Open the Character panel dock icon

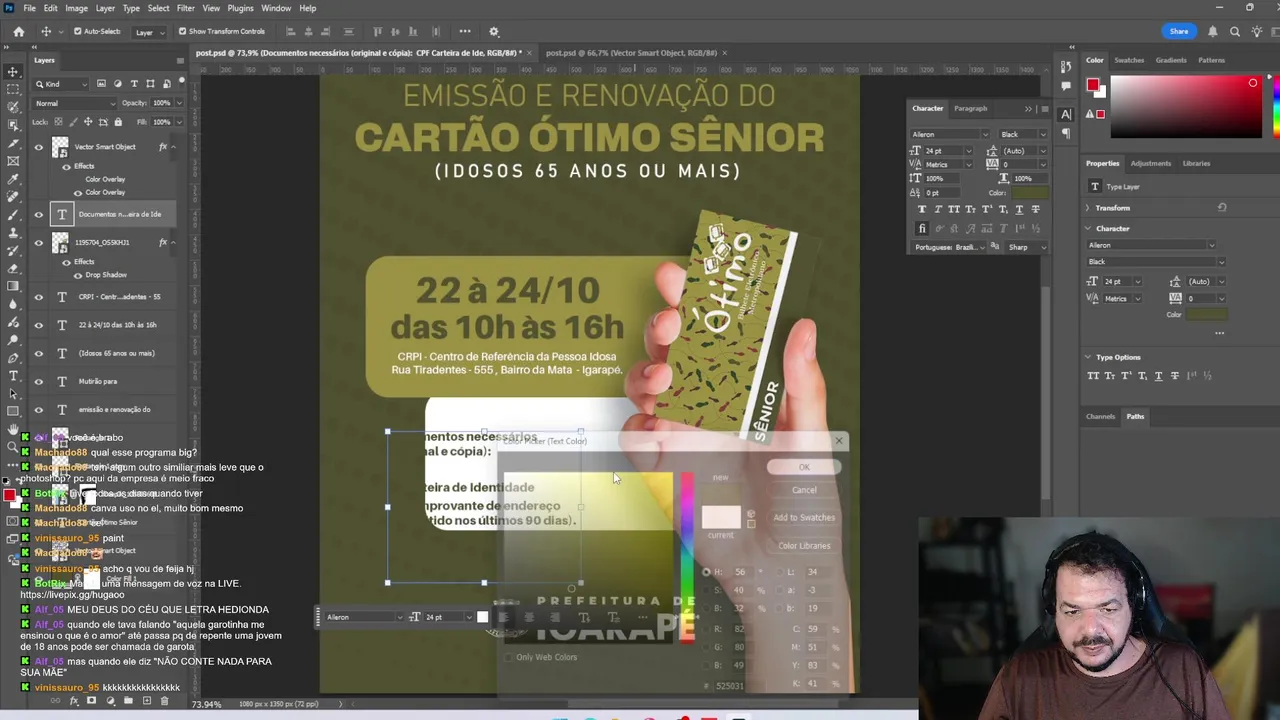pyautogui.click(x=1066, y=114)
